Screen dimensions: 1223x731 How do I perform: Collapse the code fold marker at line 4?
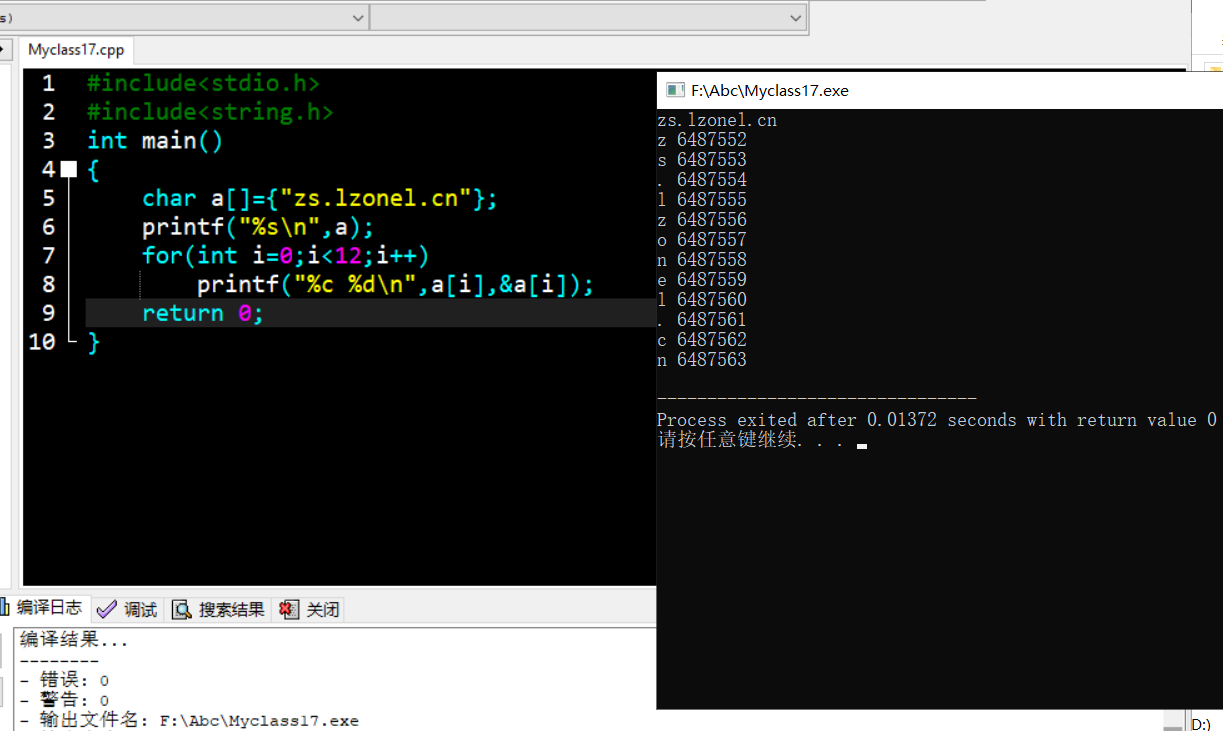click(68, 170)
